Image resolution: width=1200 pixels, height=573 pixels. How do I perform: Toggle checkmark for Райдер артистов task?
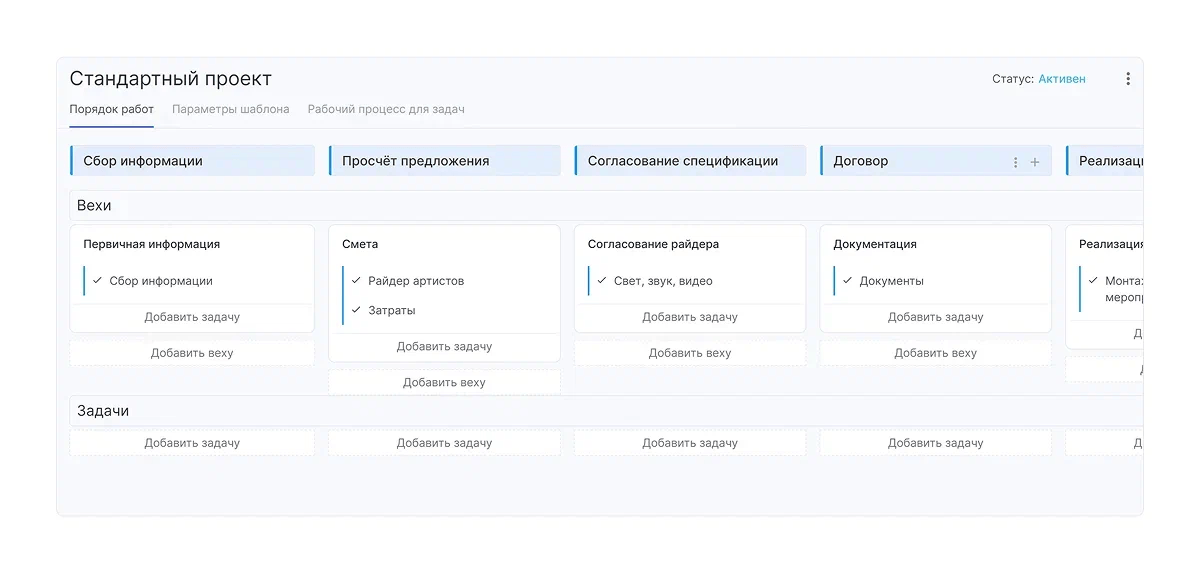coord(356,281)
